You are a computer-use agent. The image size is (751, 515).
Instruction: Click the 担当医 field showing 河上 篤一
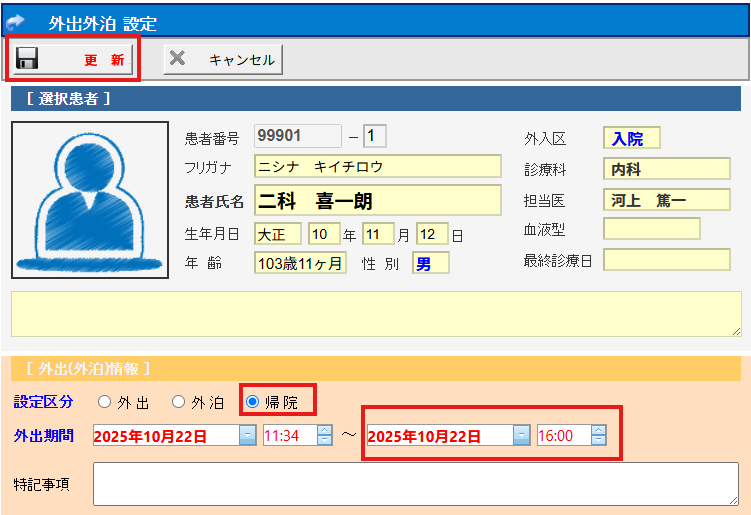(666, 200)
